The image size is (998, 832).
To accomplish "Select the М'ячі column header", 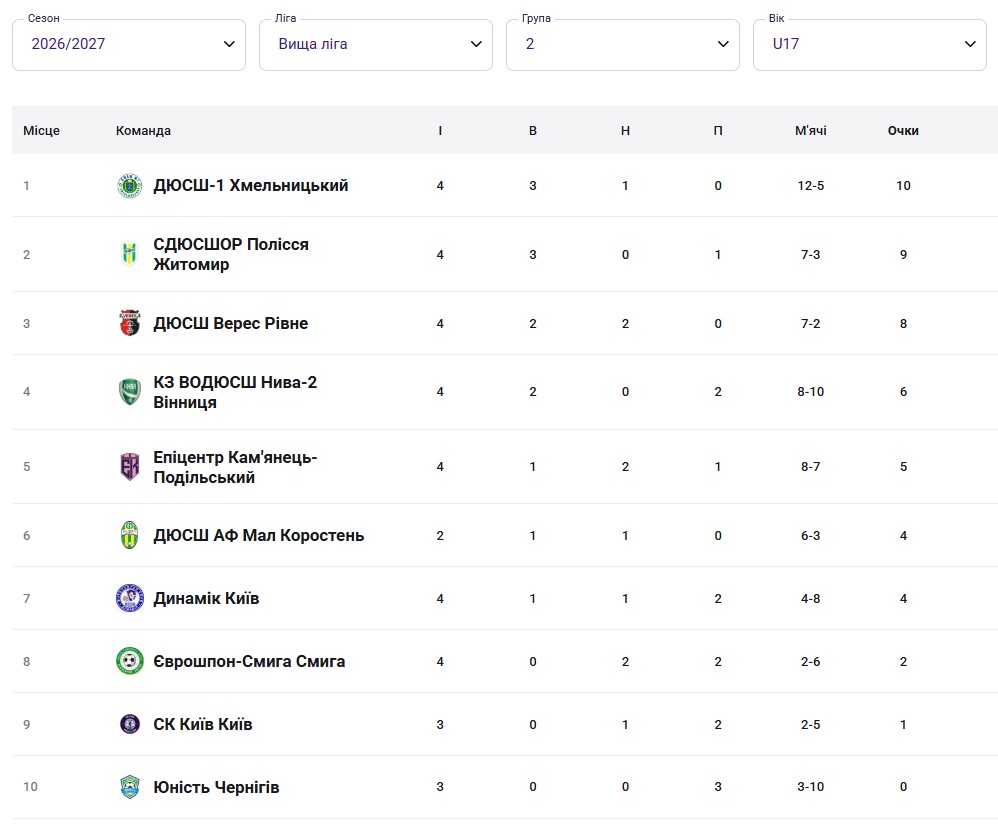I will [x=810, y=130].
